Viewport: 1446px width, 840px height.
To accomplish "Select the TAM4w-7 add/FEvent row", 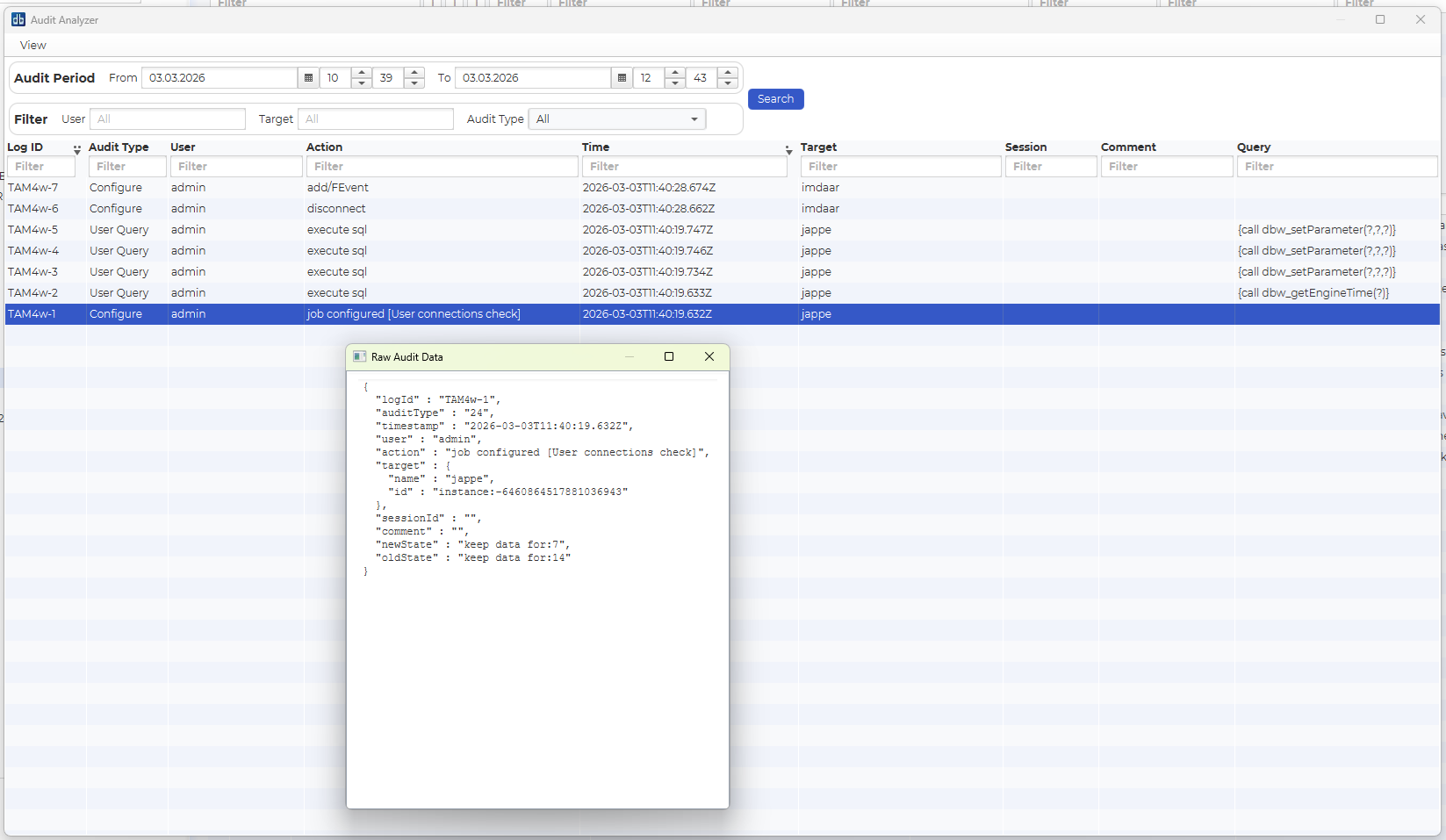I will [337, 188].
